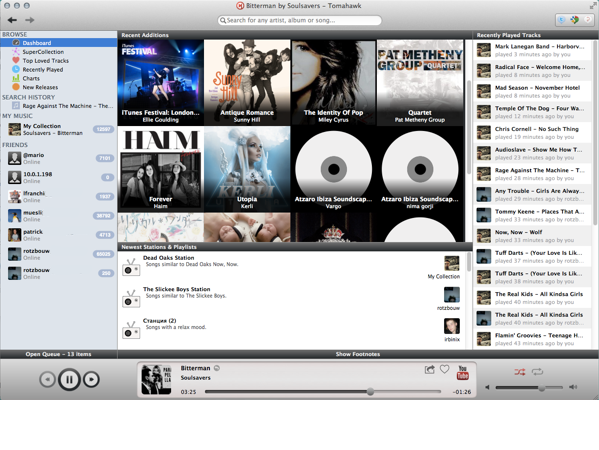The width and height of the screenshot is (599, 450).
Task: Open Charts in the sidebar
Action: tap(31, 78)
